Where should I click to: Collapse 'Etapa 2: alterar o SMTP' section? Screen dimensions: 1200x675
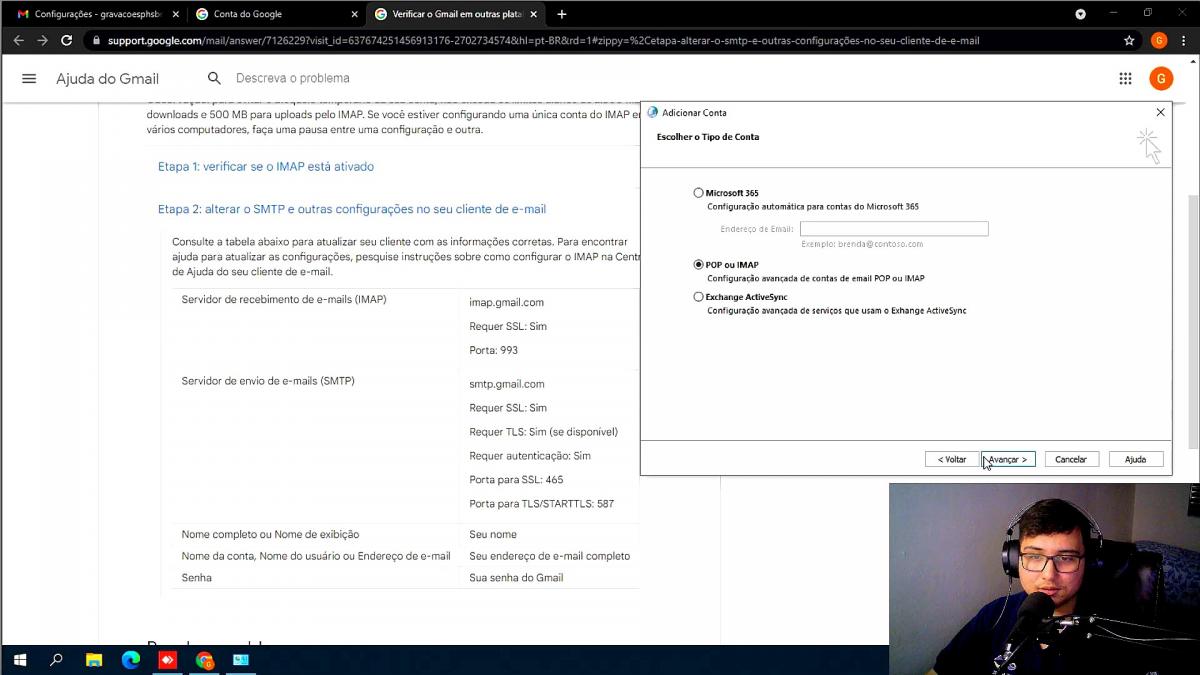pyautogui.click(x=352, y=209)
